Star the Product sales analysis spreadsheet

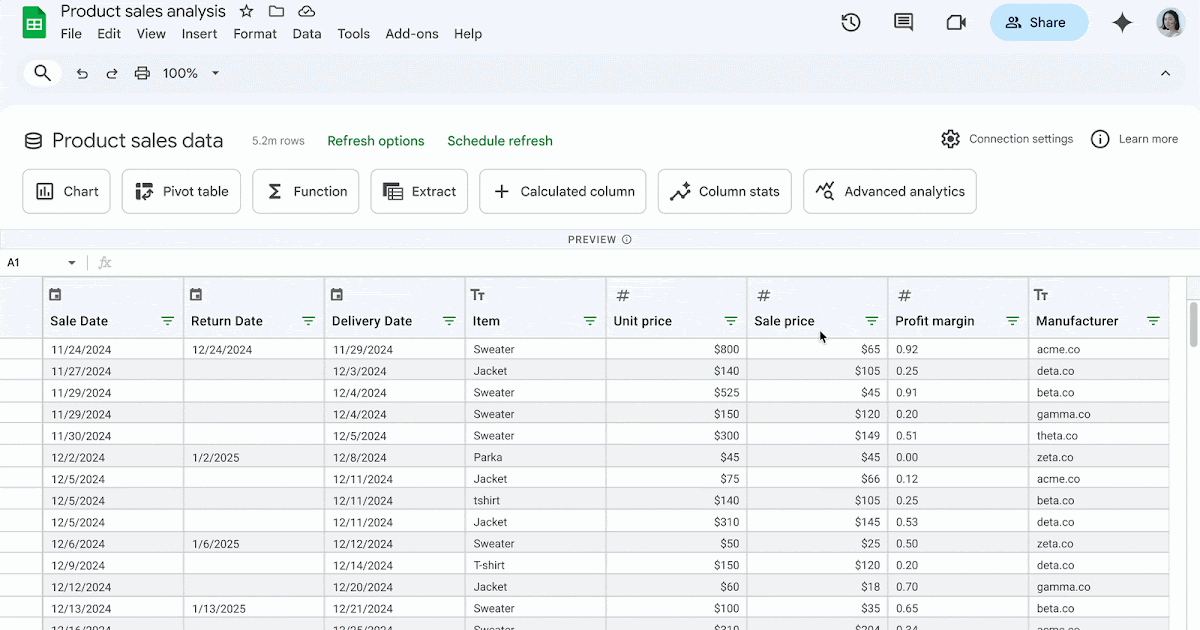pyautogui.click(x=246, y=11)
